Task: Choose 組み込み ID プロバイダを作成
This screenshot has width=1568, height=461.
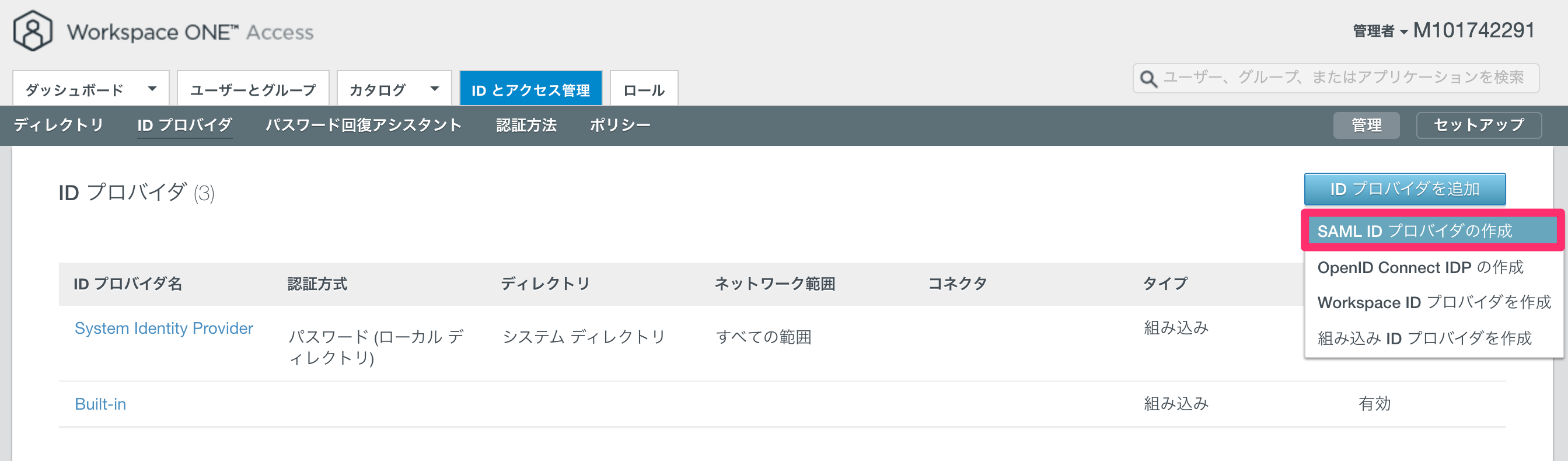Action: pos(1424,338)
